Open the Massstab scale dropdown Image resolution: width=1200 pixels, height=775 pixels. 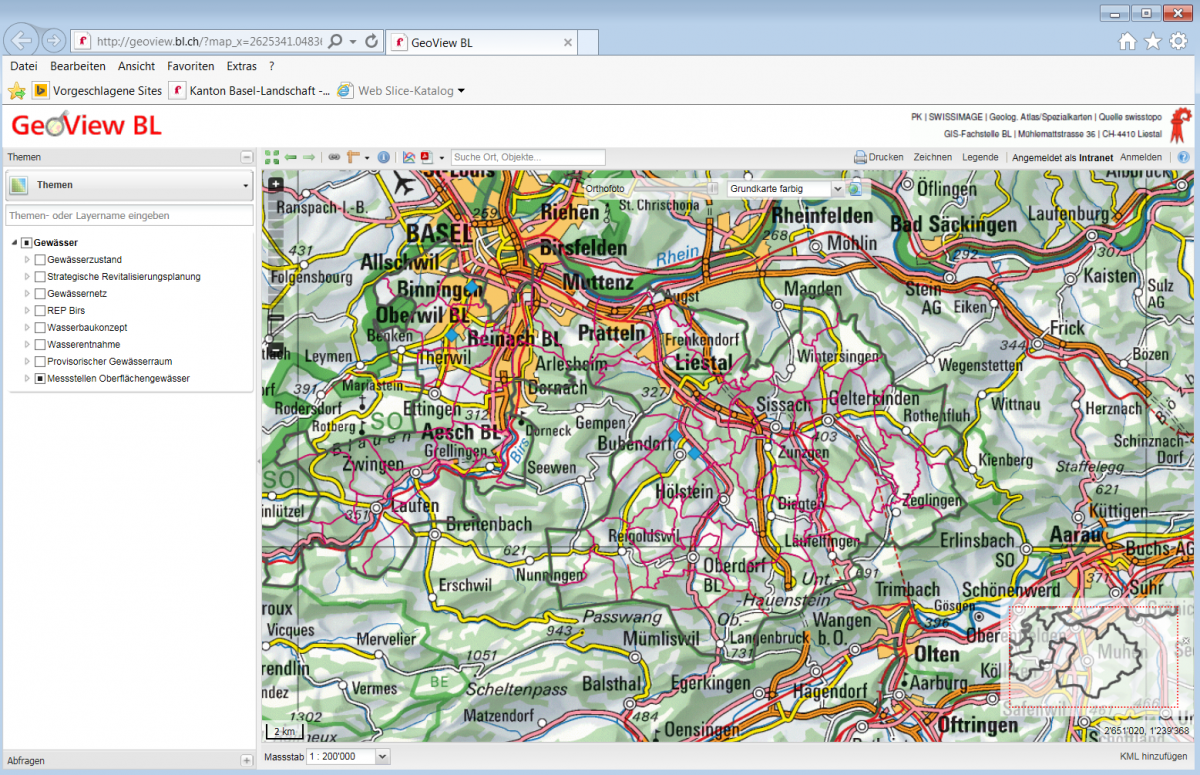pos(381,757)
